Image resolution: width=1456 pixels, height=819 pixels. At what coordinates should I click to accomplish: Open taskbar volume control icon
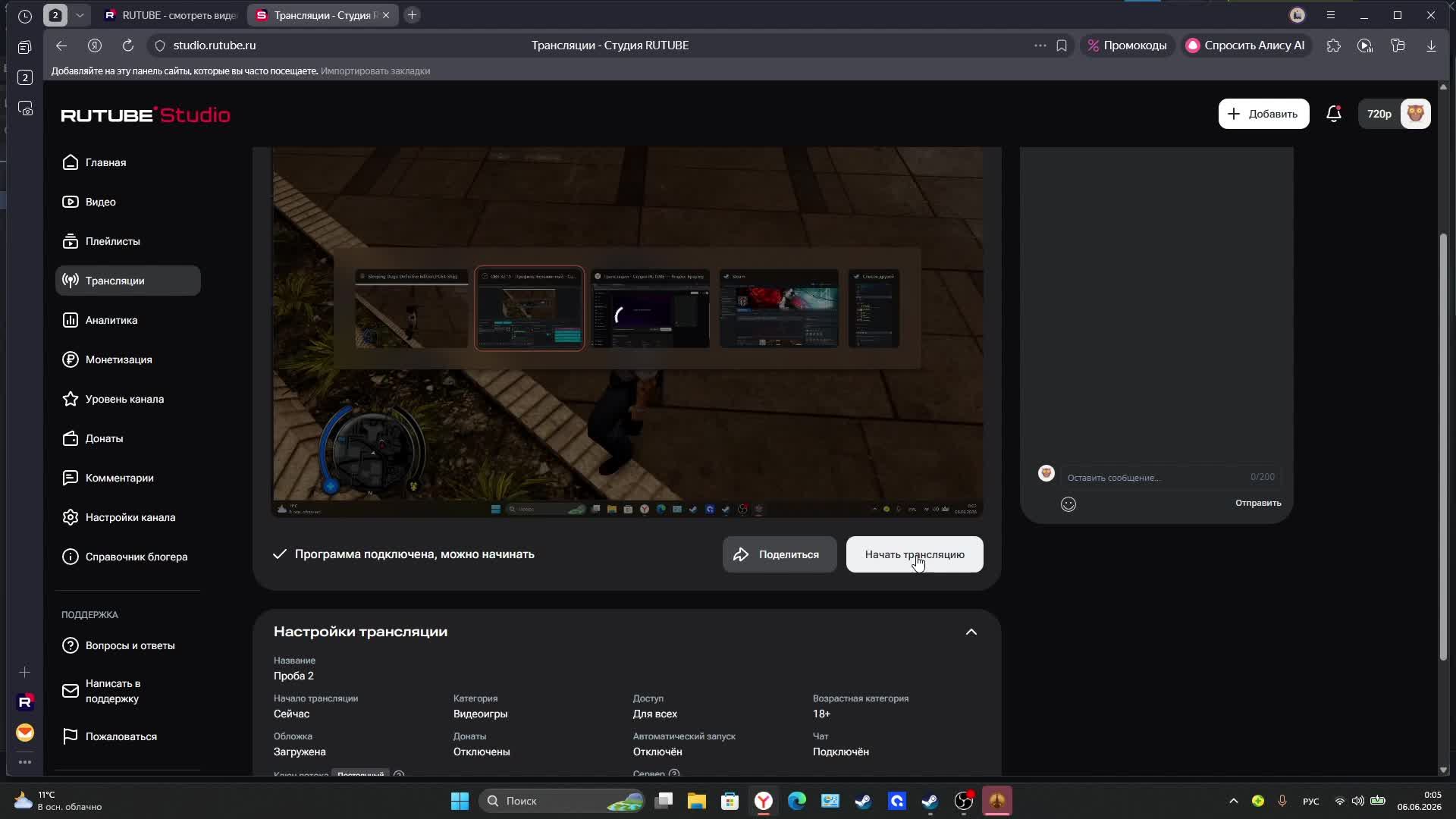1357,801
